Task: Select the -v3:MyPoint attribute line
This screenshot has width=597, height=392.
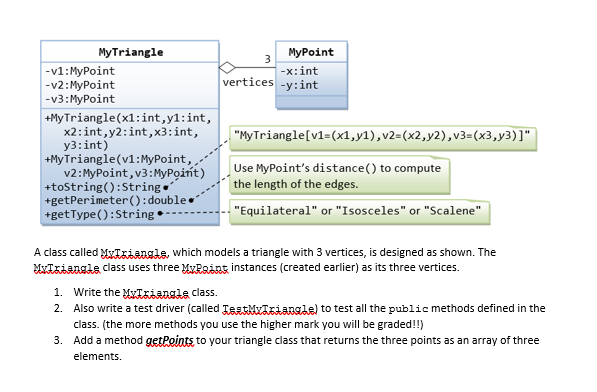Action: [80, 99]
